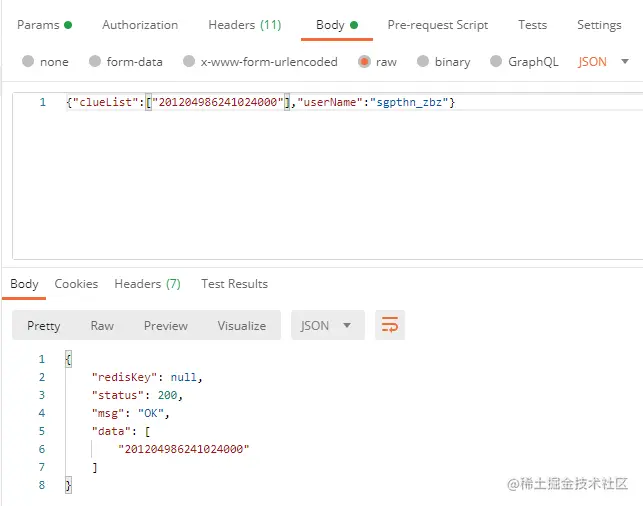Open the request Settings tab
The width and height of the screenshot is (643, 506).
coord(599,25)
